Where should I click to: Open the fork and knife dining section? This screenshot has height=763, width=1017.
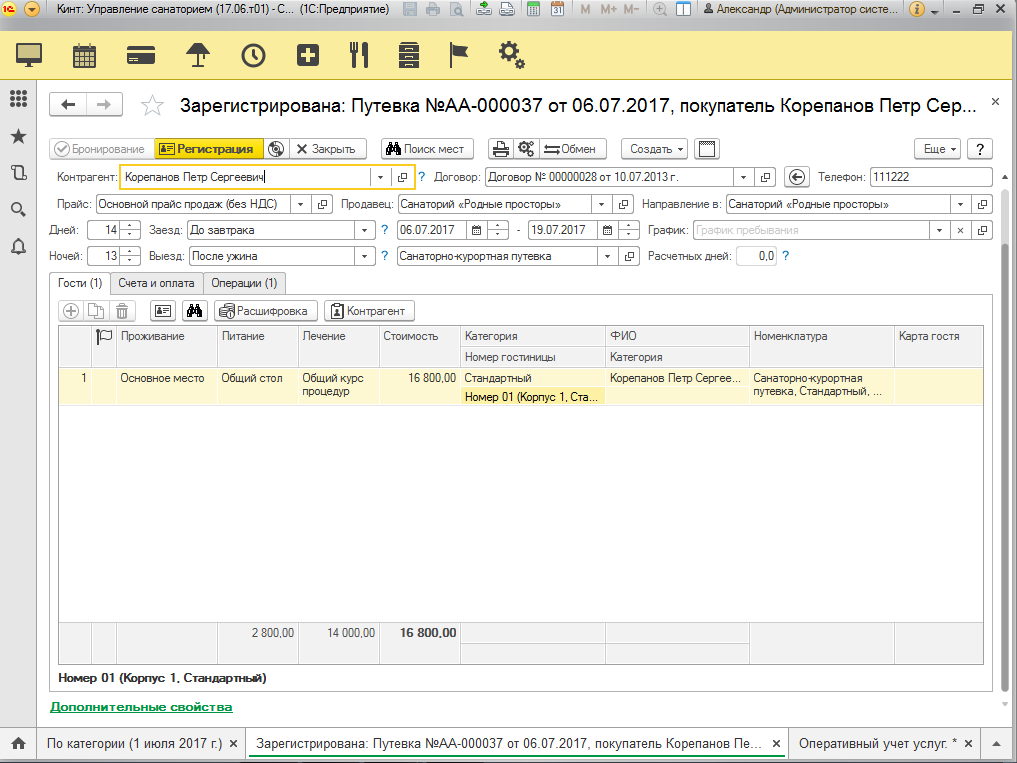click(359, 55)
